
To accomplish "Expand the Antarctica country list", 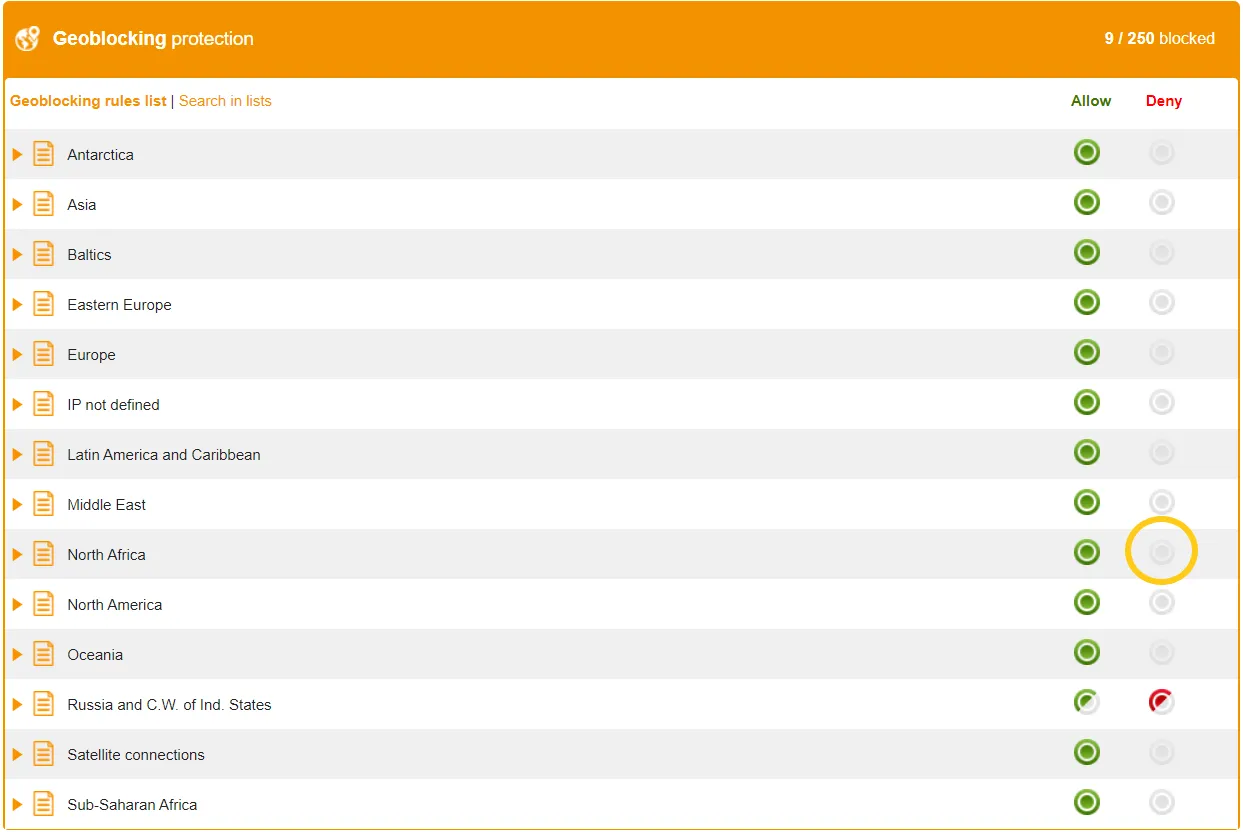I will tap(17, 154).
